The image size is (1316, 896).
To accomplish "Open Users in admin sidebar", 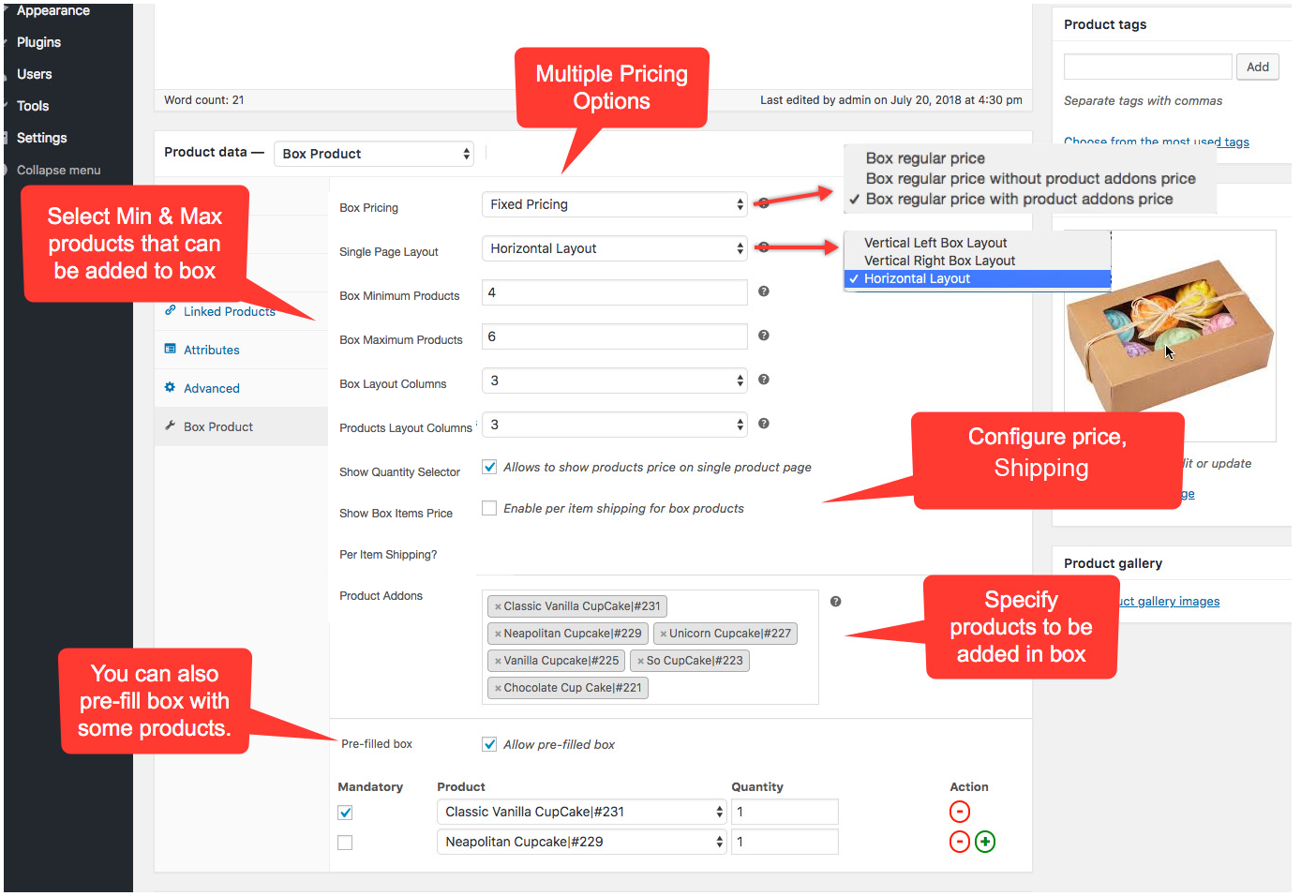I will [35, 74].
